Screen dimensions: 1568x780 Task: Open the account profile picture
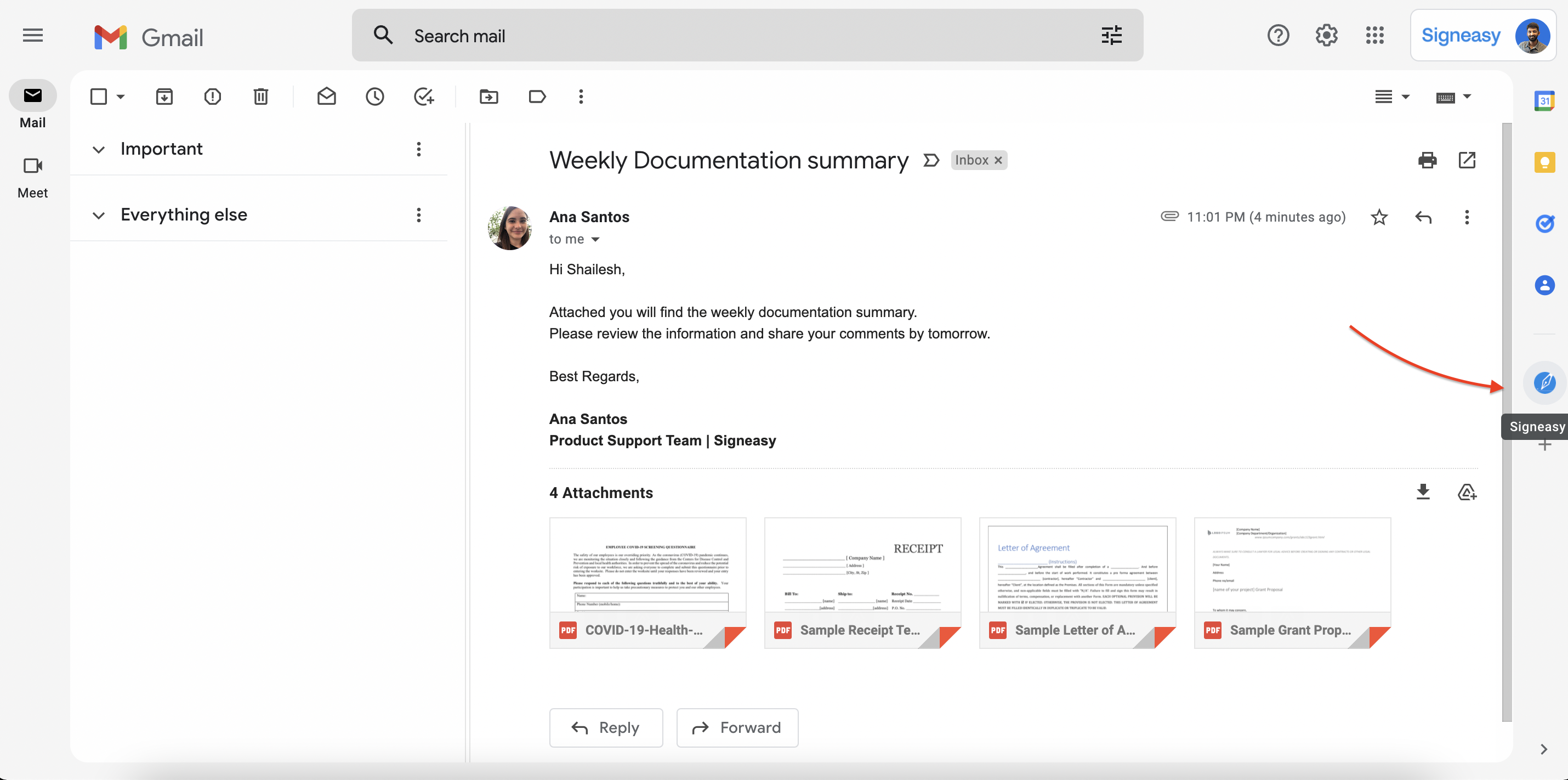tap(1532, 36)
